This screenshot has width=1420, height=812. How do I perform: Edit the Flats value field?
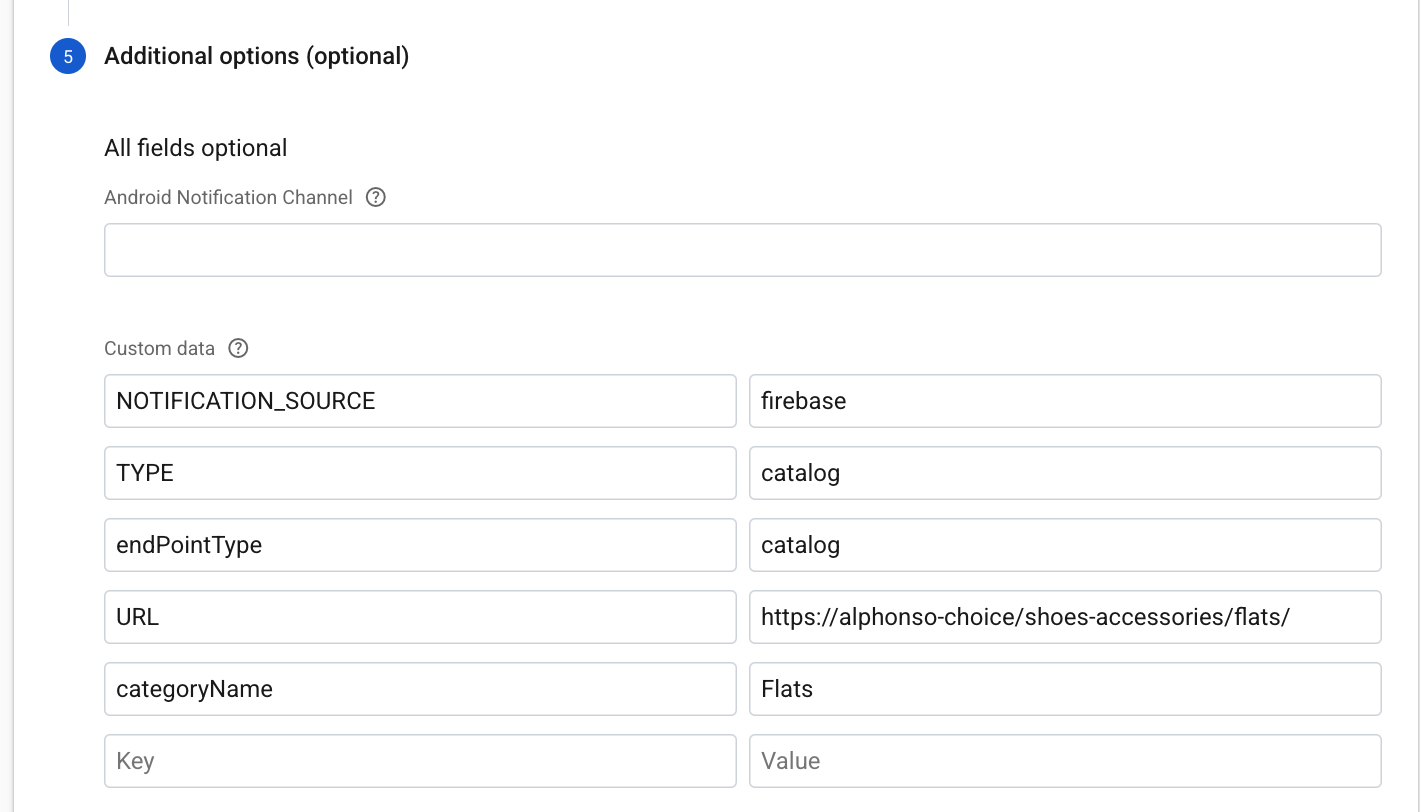(1064, 689)
